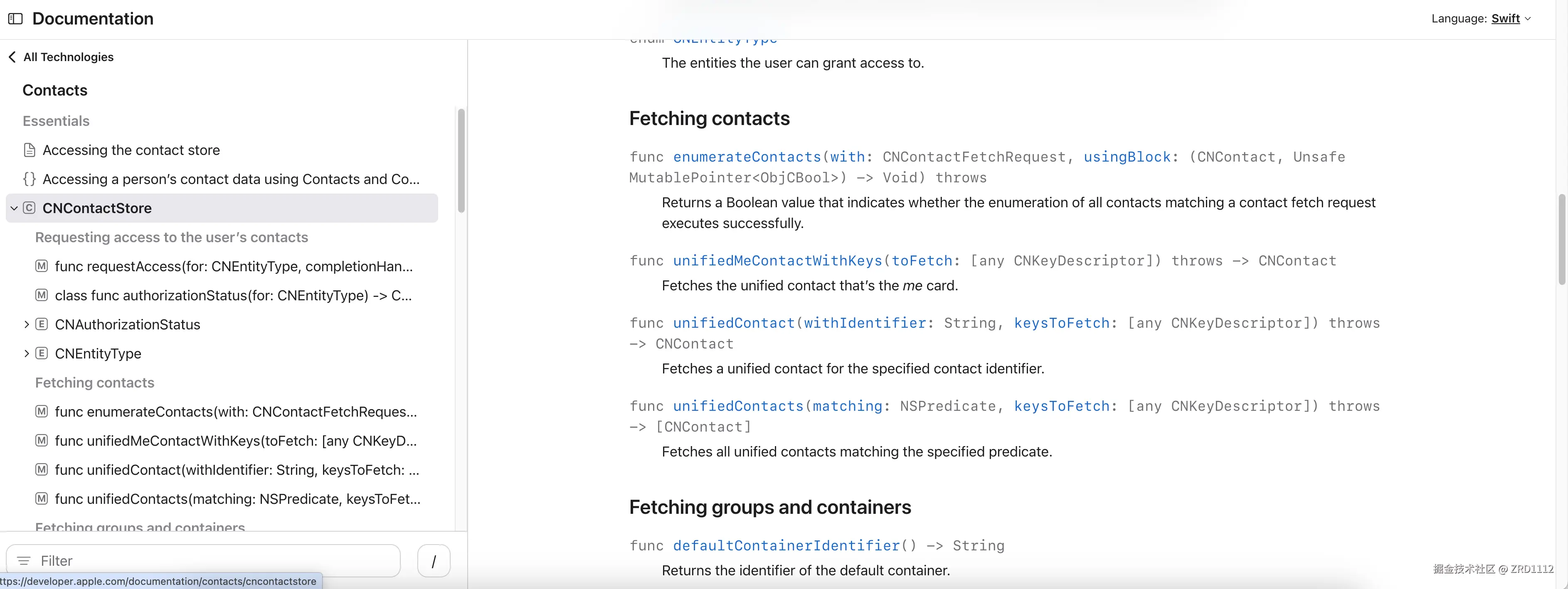The height and width of the screenshot is (589, 1568).
Task: Collapse the CNContactStore tree item
Action: [14, 208]
